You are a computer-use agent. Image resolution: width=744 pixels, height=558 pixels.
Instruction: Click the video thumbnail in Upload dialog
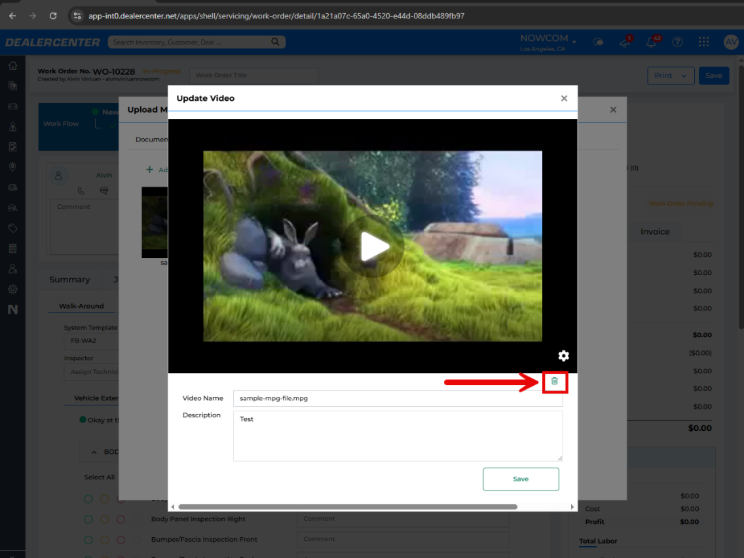click(x=155, y=222)
